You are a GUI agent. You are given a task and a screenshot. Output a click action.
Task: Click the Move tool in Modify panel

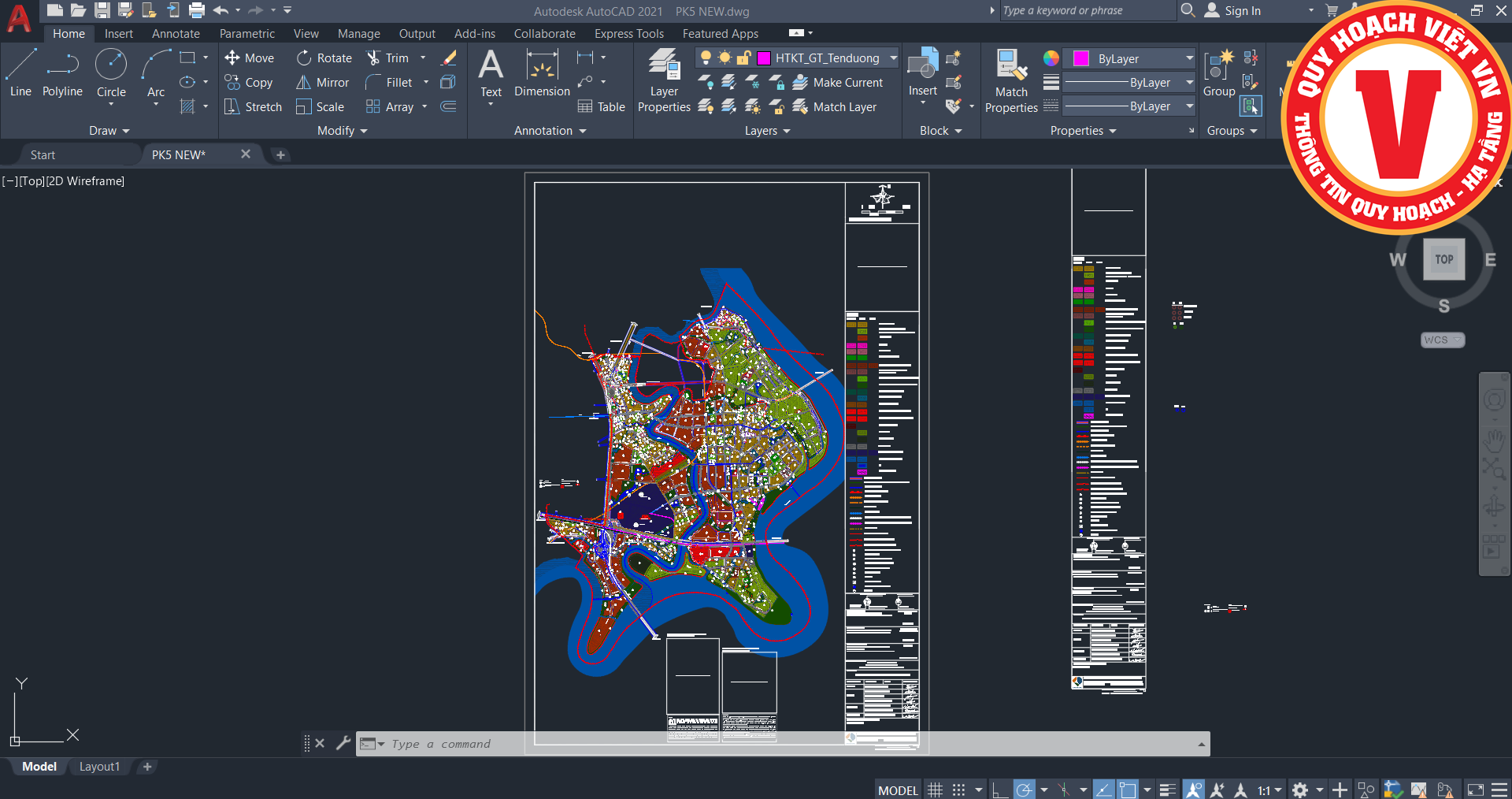click(x=250, y=58)
